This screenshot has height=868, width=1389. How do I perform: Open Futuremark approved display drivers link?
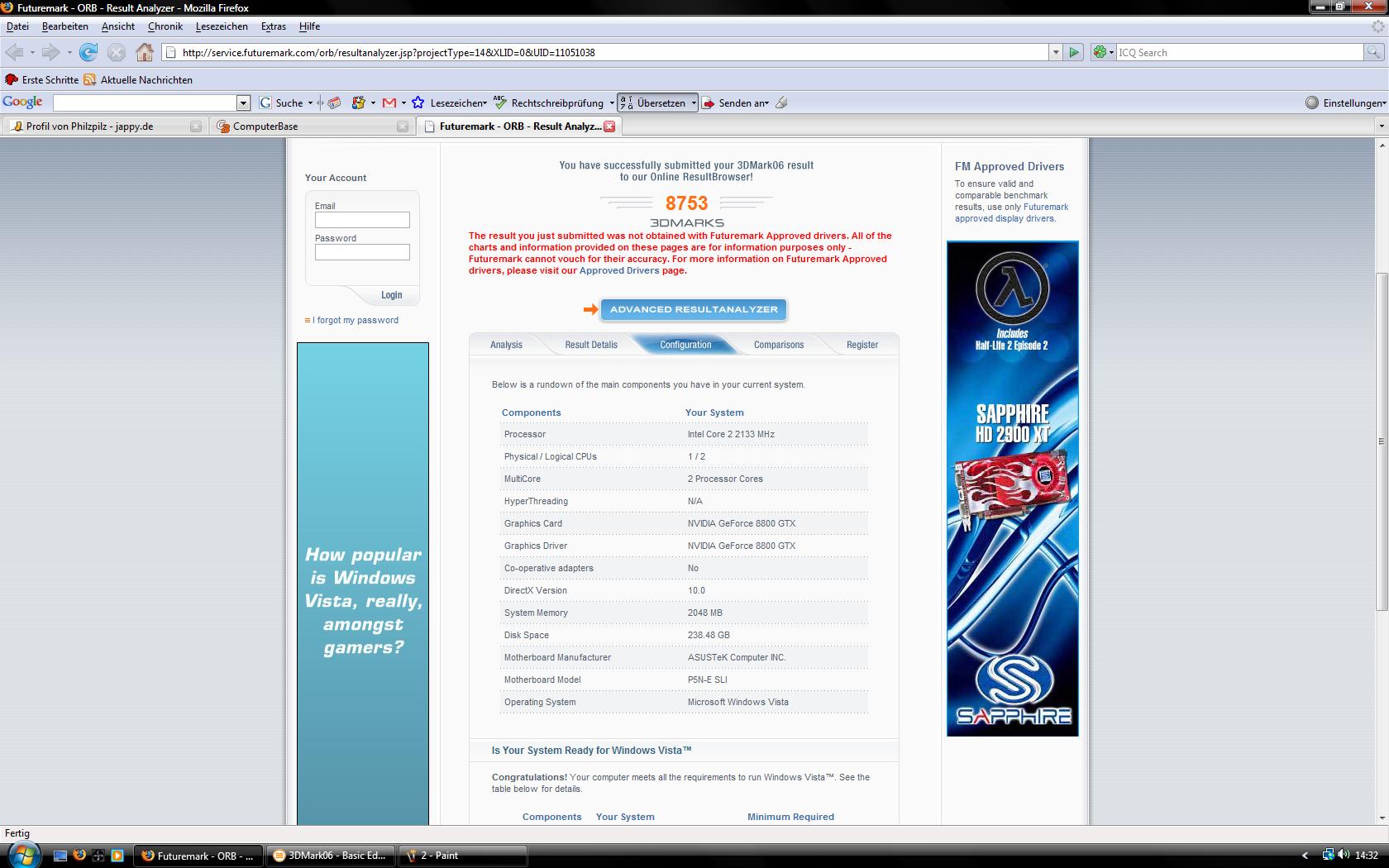1012,212
